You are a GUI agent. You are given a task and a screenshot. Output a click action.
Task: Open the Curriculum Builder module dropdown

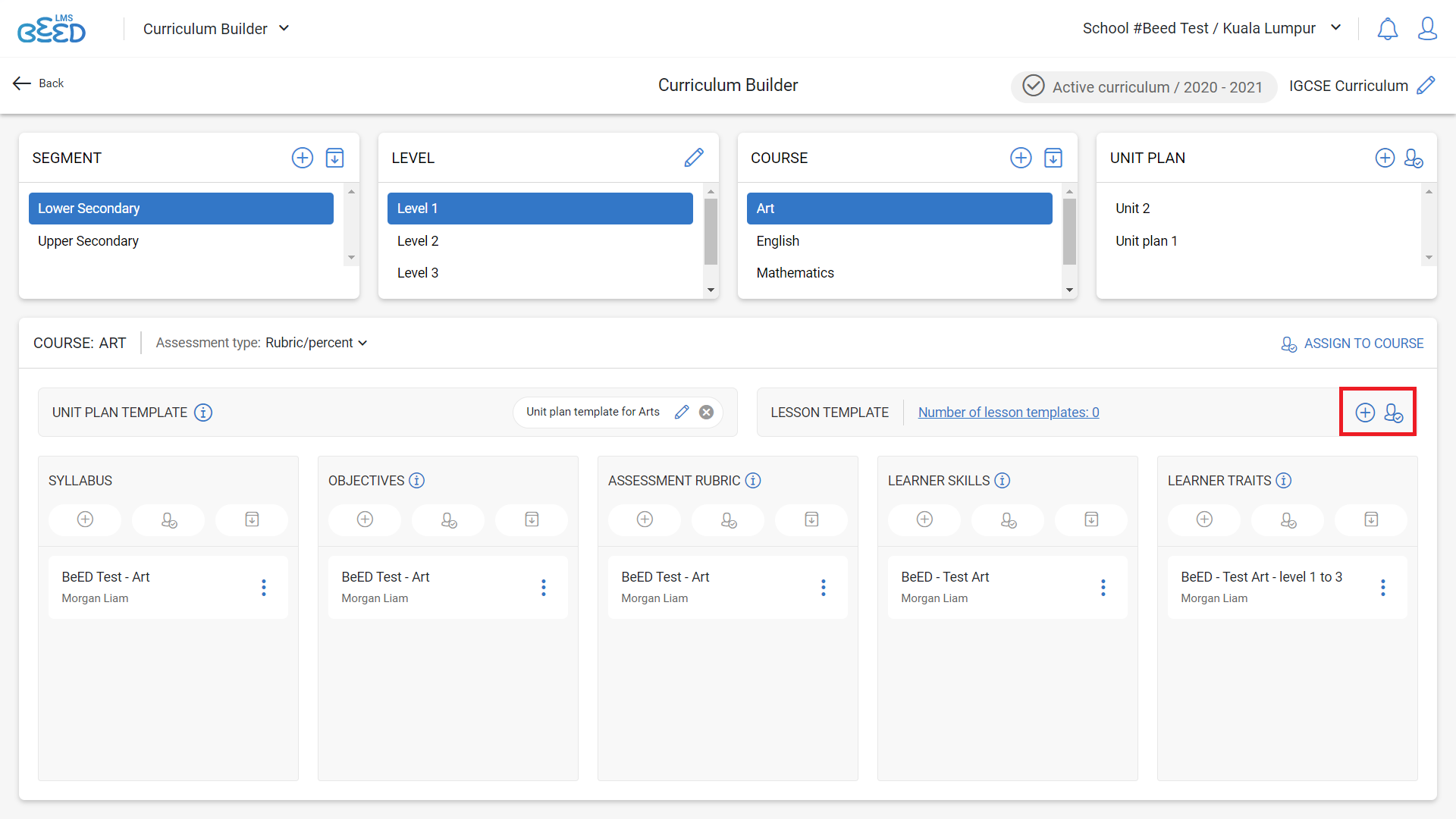pos(216,29)
